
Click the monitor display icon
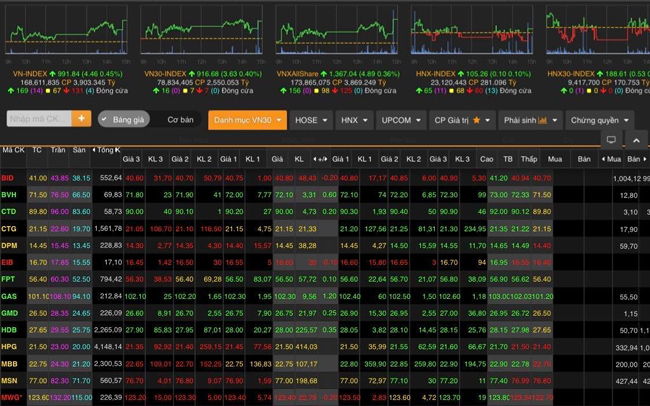(611, 140)
